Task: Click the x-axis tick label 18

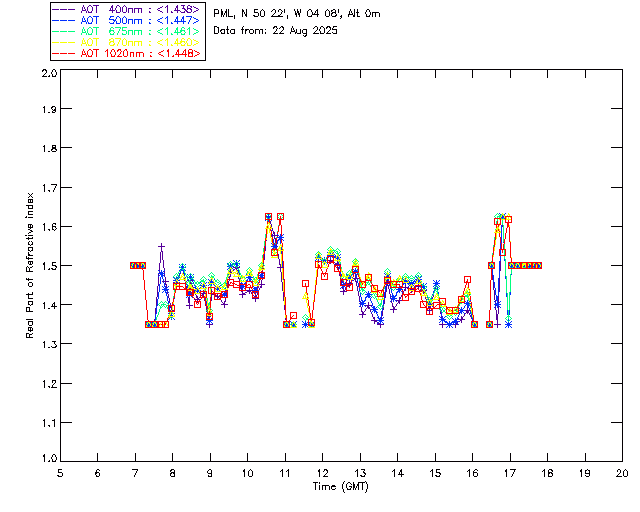Action: coord(547,473)
